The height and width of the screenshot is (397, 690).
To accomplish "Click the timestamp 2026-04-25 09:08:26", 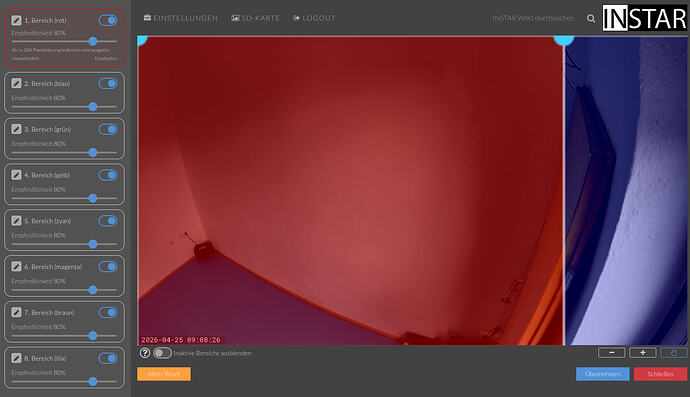I will (x=181, y=340).
